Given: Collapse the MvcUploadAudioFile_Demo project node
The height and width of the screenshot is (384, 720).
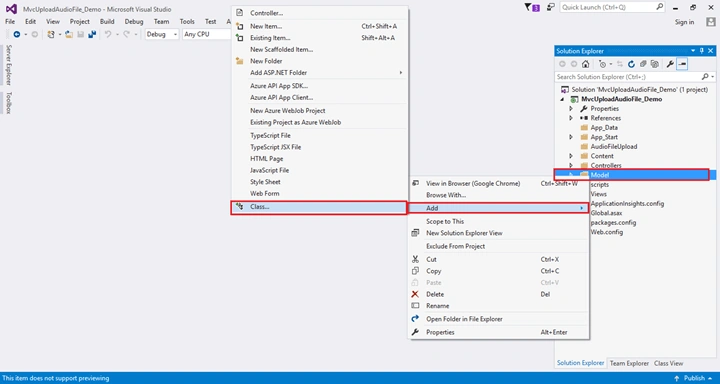Looking at the screenshot, I should tap(562, 99).
